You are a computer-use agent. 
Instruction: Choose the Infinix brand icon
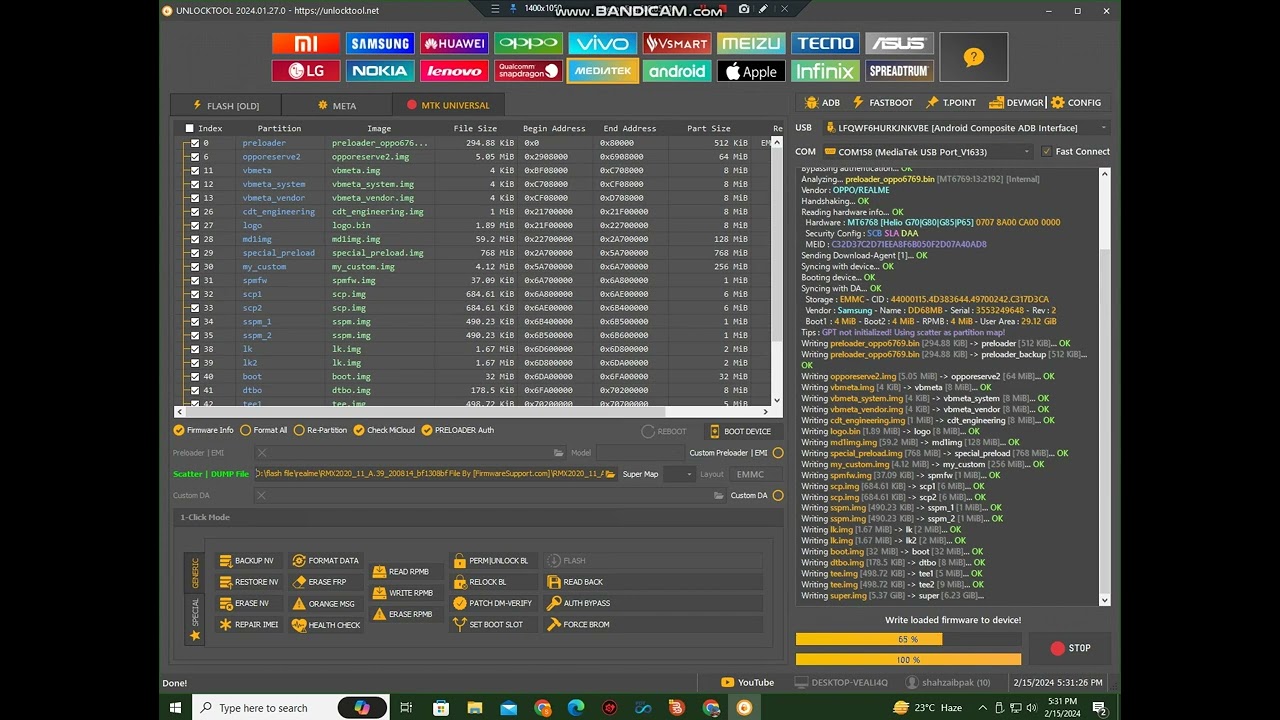[x=825, y=71]
